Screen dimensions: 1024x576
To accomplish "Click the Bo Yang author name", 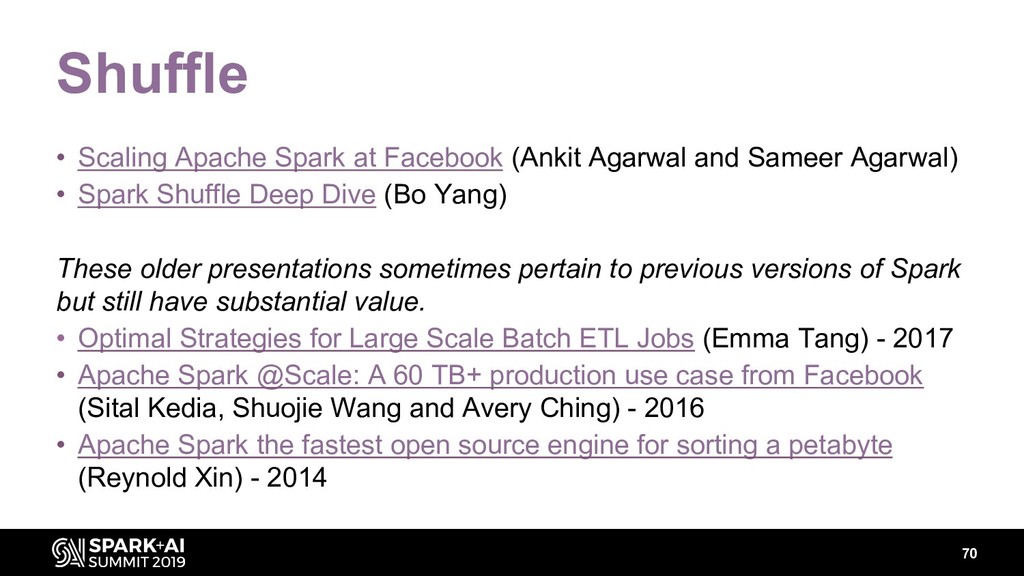I will tap(445, 194).
